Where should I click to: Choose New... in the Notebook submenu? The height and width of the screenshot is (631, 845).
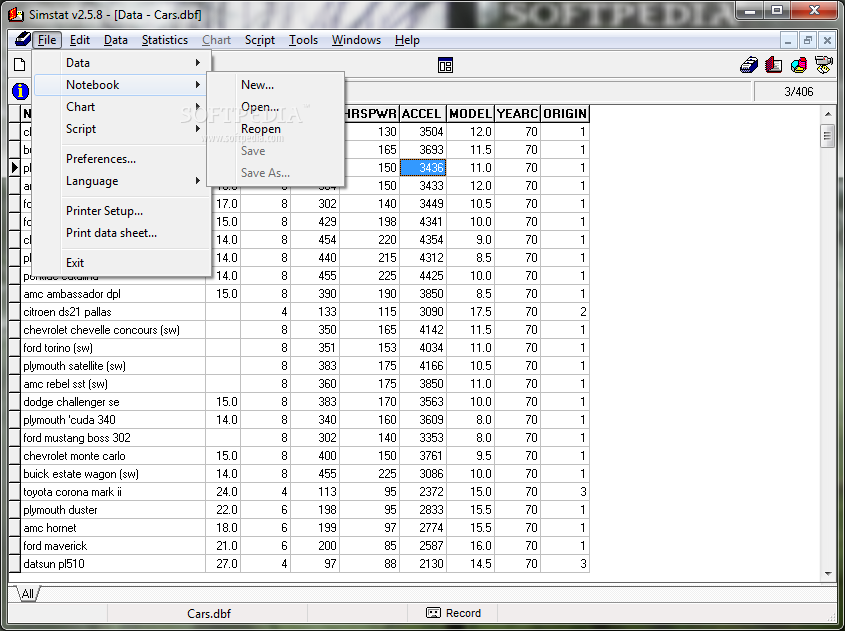click(x=275, y=85)
